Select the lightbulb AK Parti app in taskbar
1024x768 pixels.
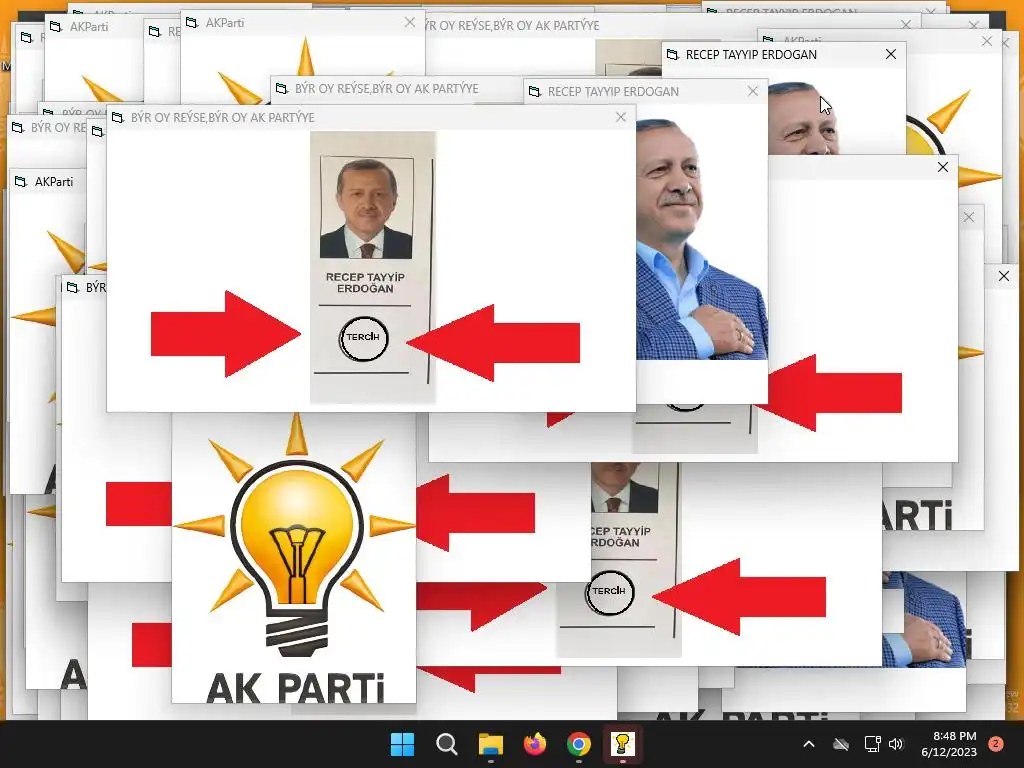tap(622, 744)
